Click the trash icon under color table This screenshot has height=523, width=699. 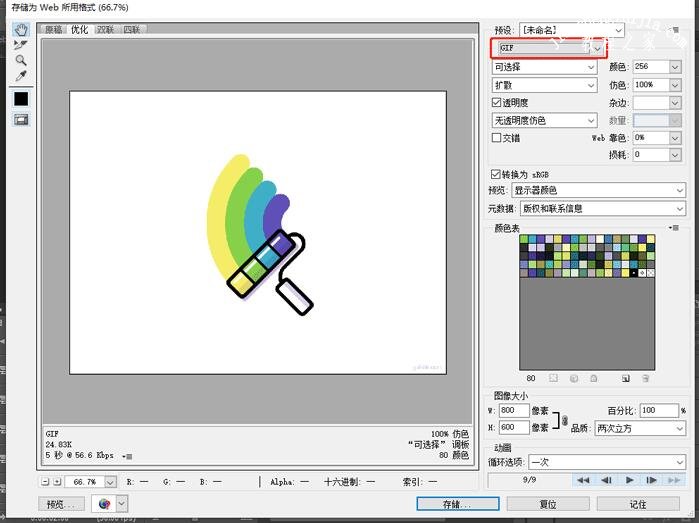point(645,379)
